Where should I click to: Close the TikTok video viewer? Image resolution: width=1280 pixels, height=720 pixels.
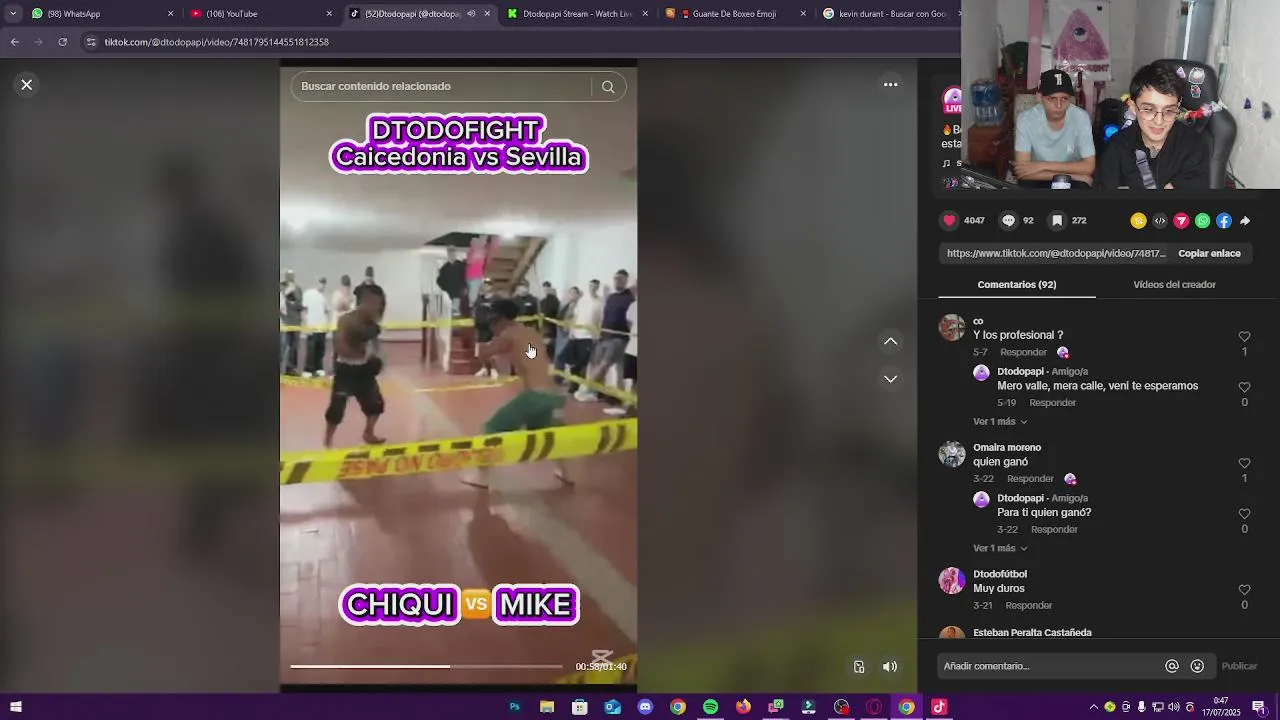click(x=27, y=85)
